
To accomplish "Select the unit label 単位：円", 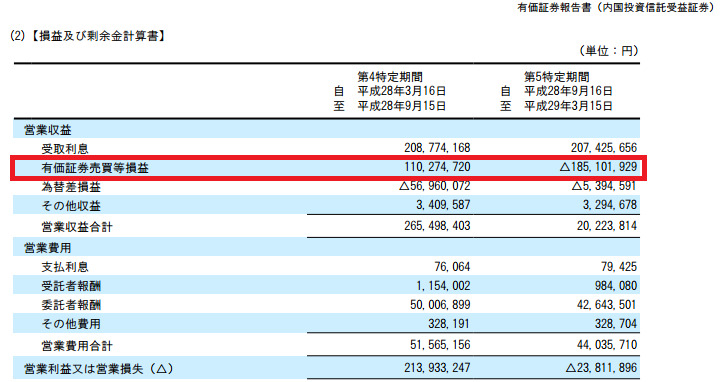I will pyautogui.click(x=609, y=51).
